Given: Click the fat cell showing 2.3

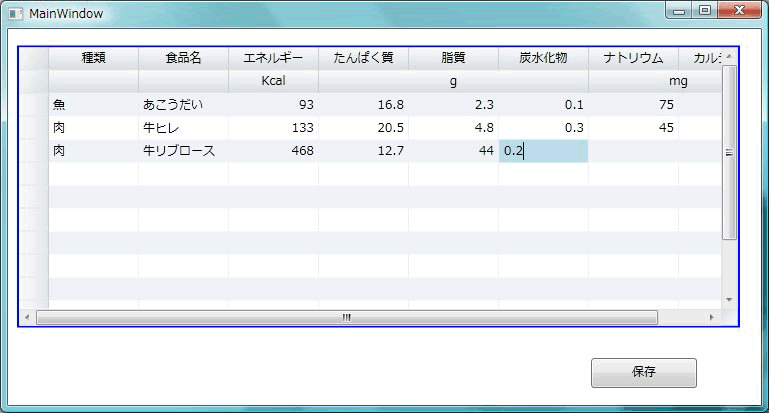Looking at the screenshot, I should coord(454,104).
